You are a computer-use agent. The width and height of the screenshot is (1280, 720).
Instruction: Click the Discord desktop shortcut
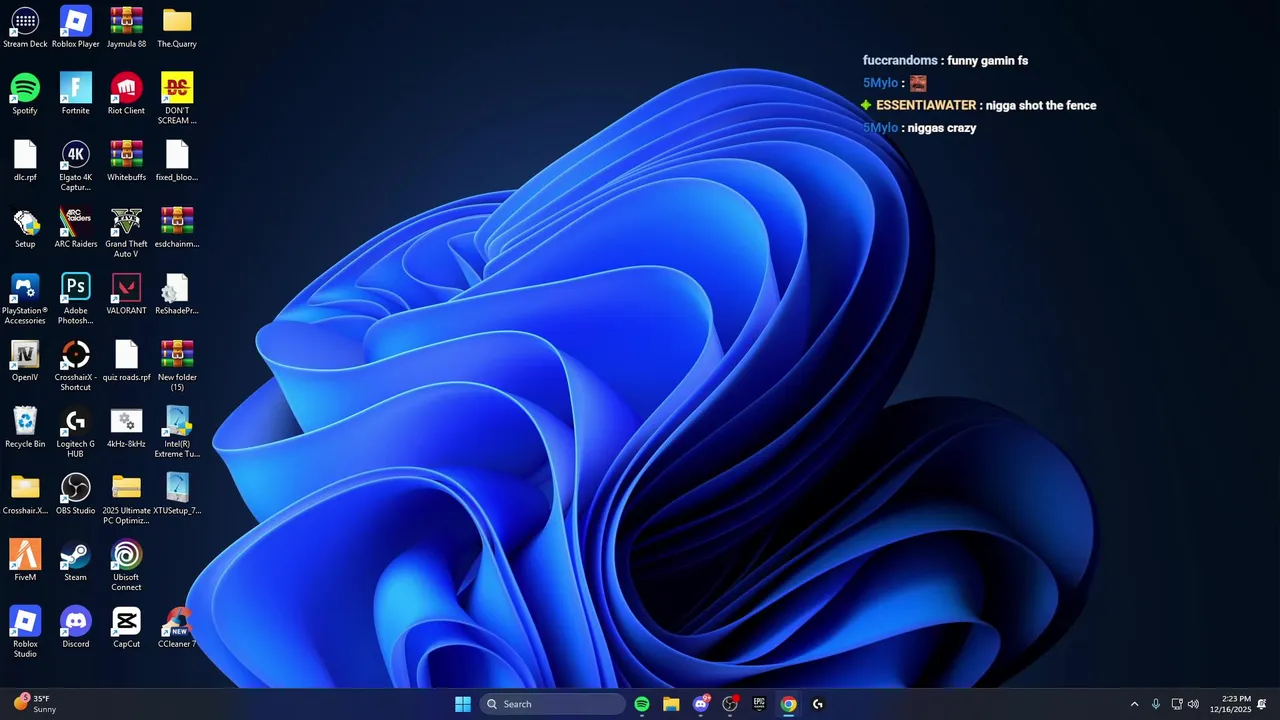click(x=76, y=628)
